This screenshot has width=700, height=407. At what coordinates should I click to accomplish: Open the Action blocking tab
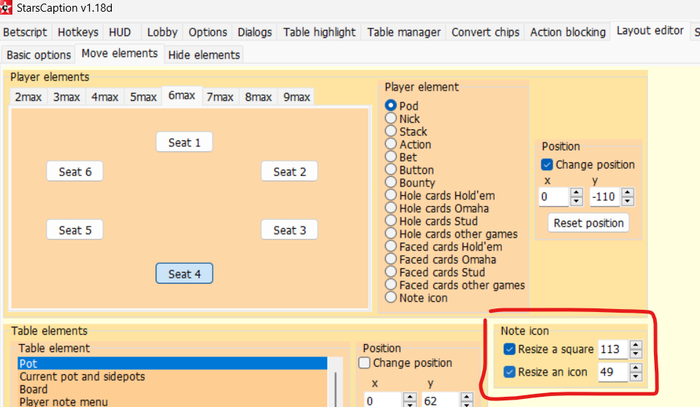tap(567, 32)
